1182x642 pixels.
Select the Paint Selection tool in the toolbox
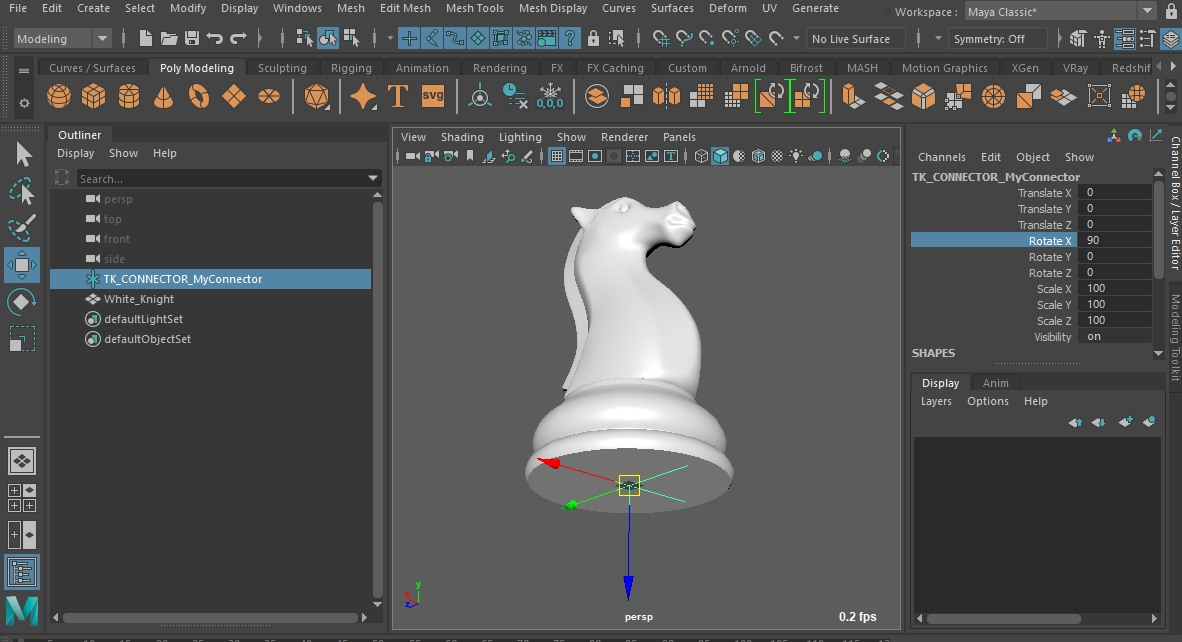pos(22,227)
